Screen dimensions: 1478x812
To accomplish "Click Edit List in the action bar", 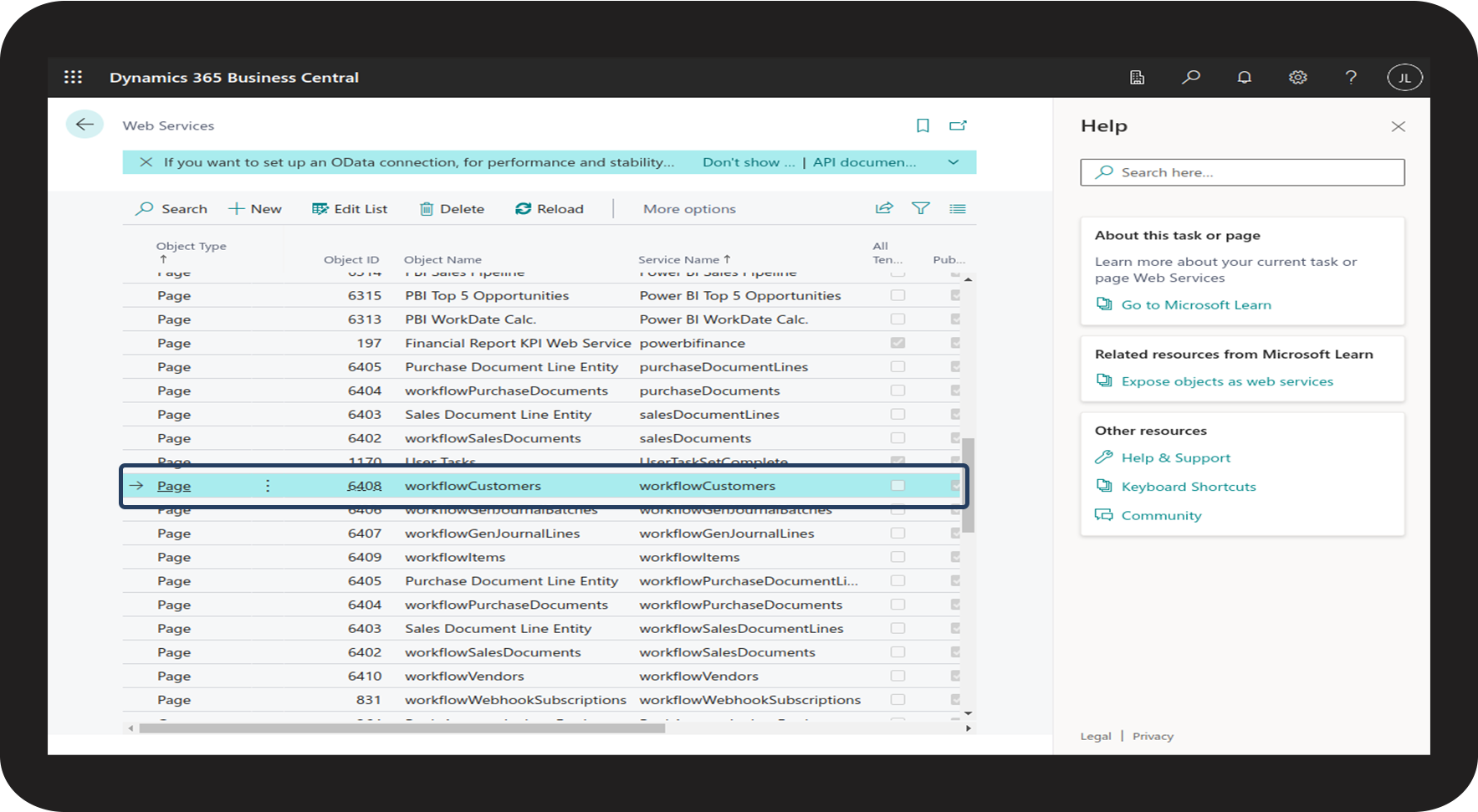I will pyautogui.click(x=350, y=209).
